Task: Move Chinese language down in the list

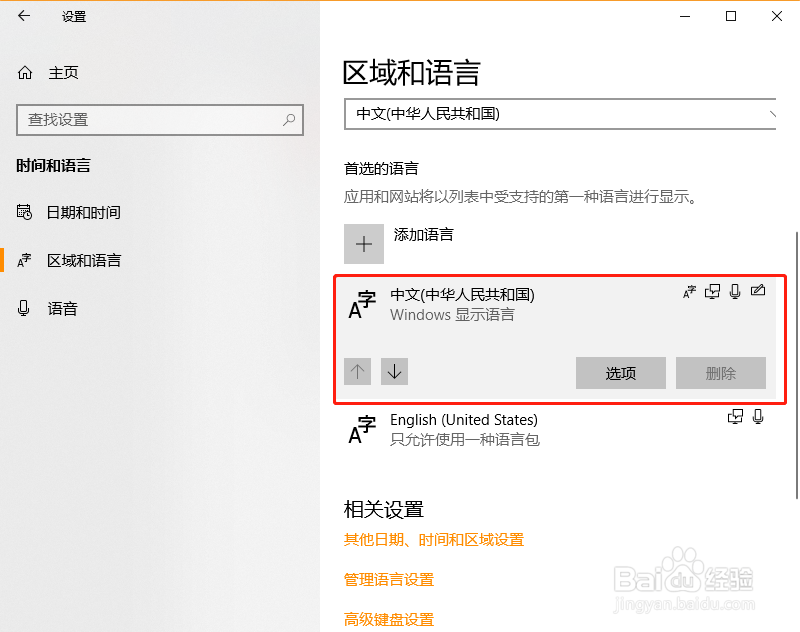Action: (394, 371)
